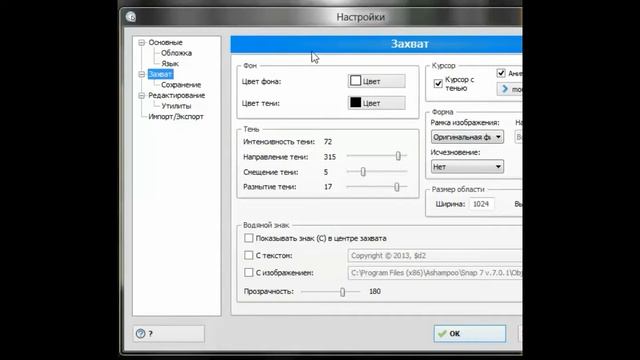The height and width of the screenshot is (360, 640).
Task: Adjust the Смещение тени slider handle
Action: tap(363, 172)
